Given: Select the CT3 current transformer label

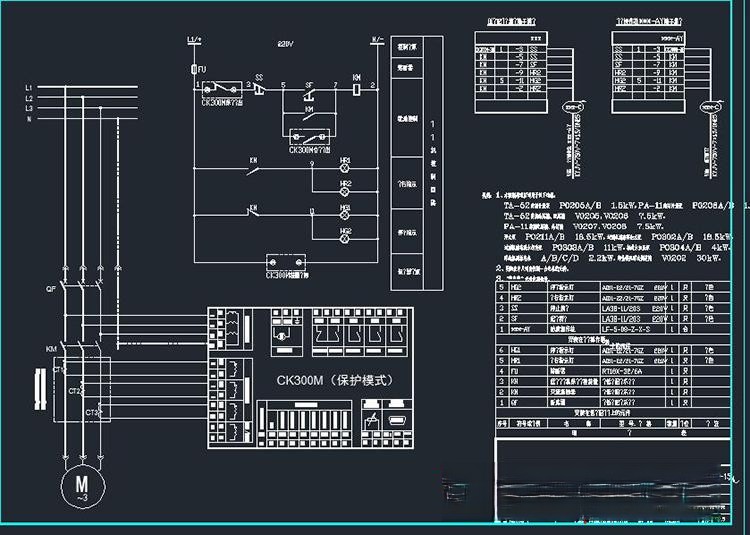Looking at the screenshot, I should pos(91,411).
